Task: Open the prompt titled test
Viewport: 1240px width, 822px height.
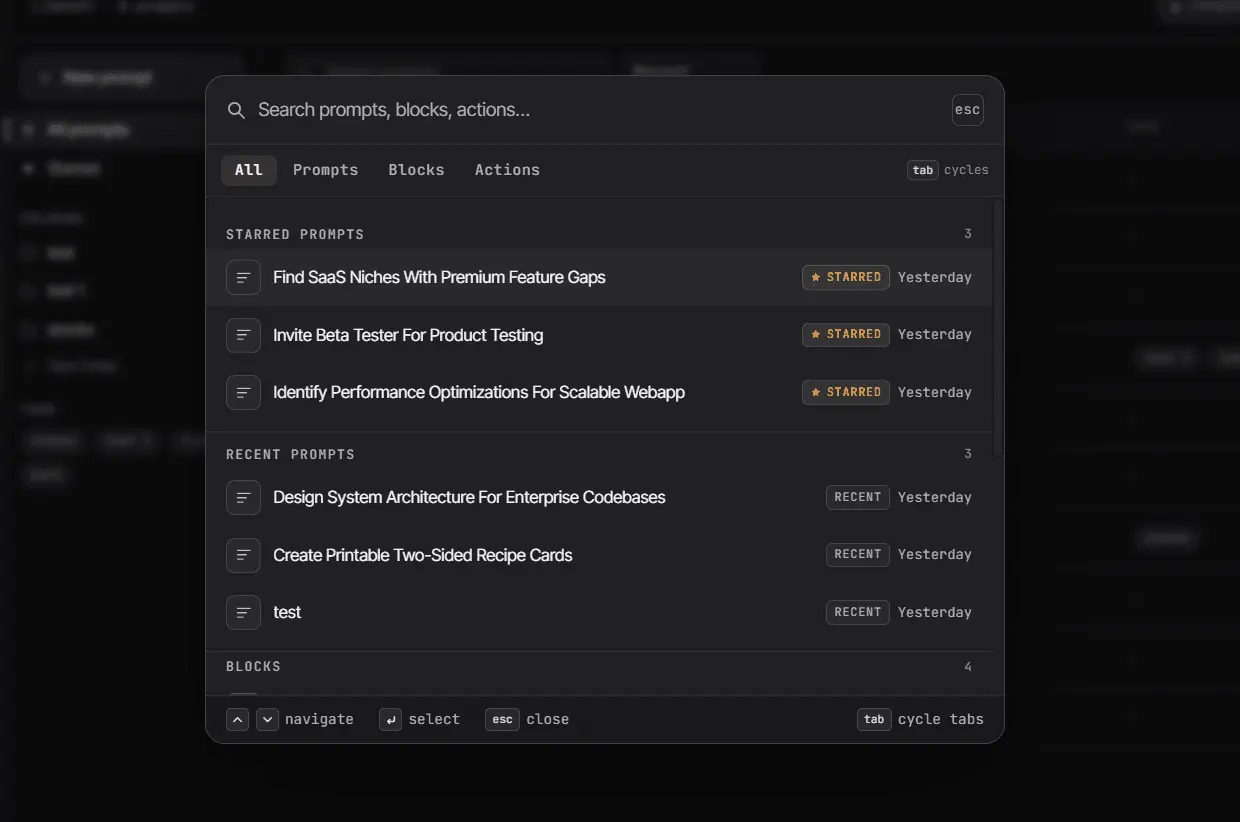Action: coord(599,612)
